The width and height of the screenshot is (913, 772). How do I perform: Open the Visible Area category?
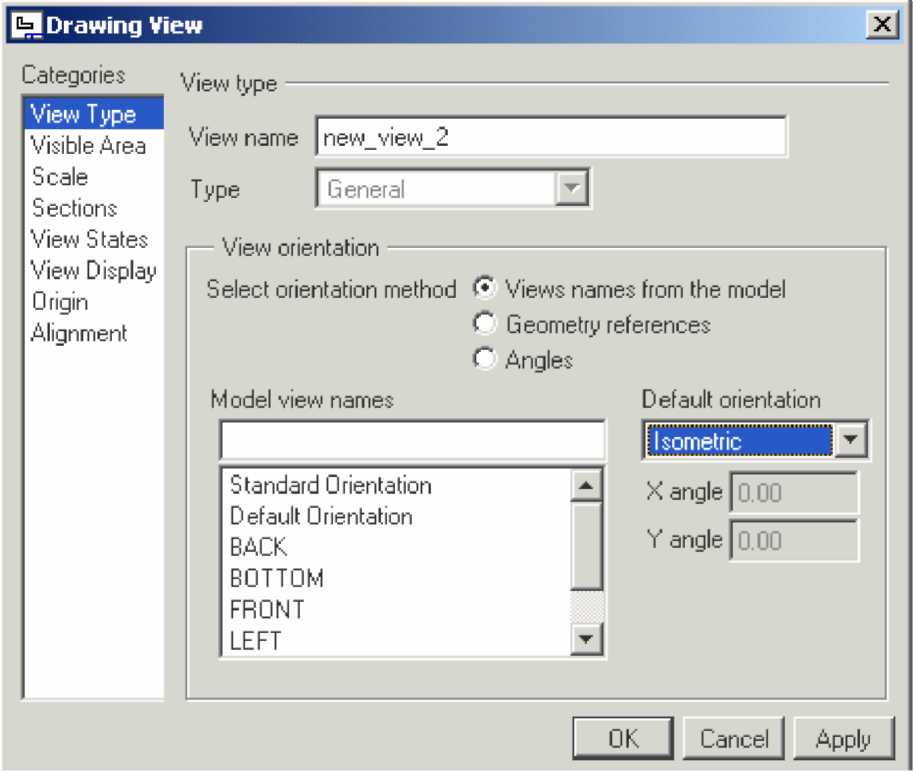point(88,145)
